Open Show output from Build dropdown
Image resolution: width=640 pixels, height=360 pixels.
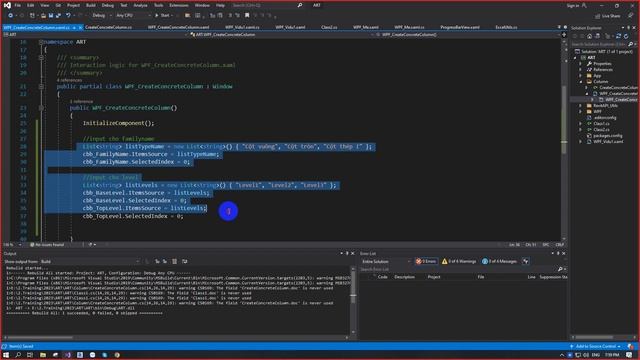90,262
